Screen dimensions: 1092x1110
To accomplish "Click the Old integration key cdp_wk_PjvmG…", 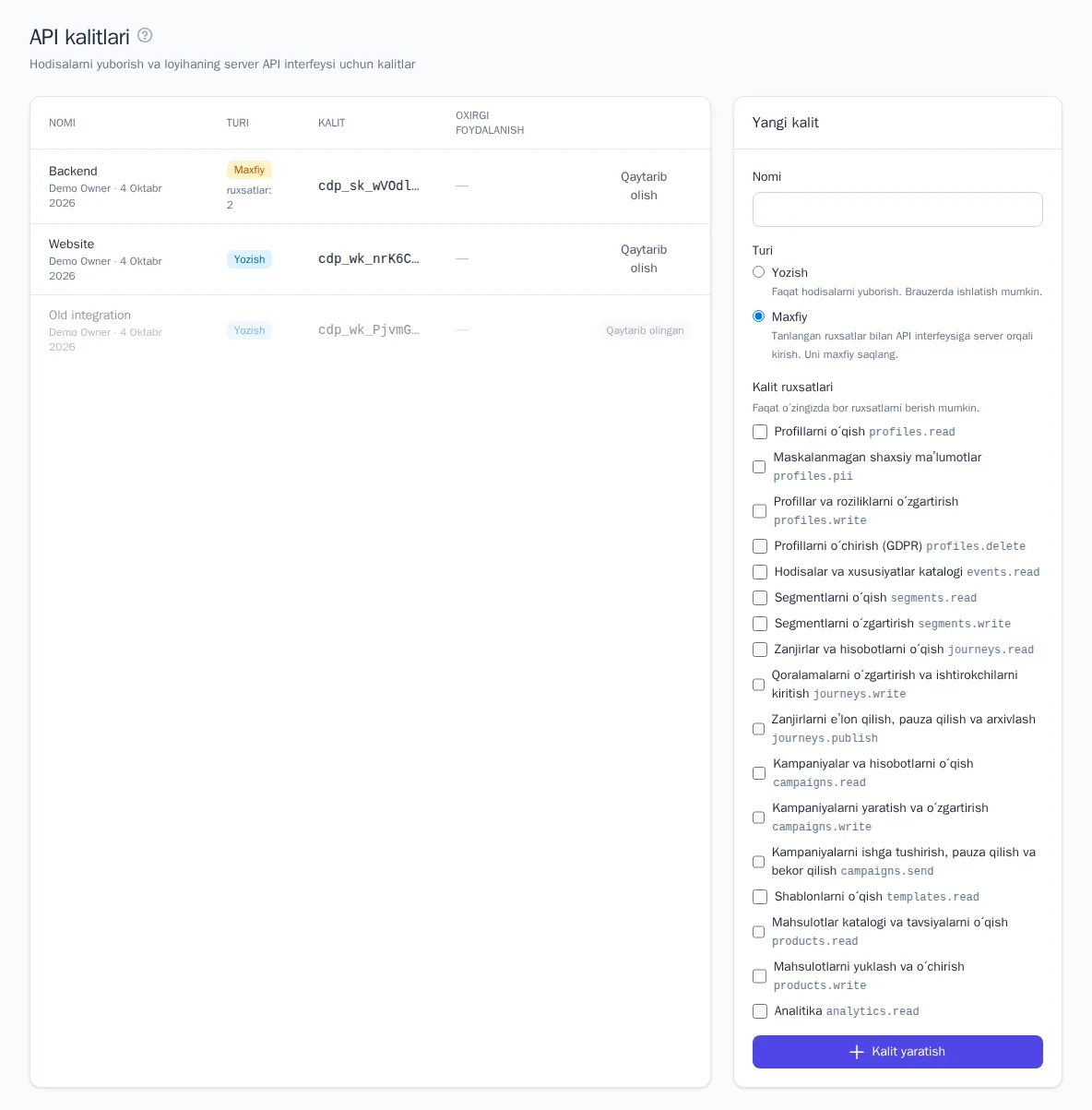I will [x=369, y=329].
